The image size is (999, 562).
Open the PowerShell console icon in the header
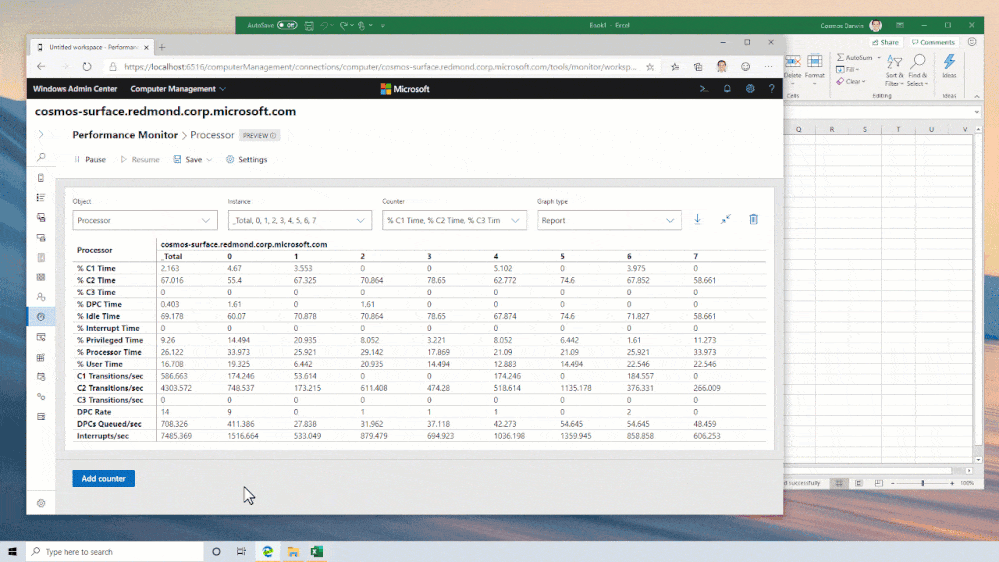coord(703,89)
